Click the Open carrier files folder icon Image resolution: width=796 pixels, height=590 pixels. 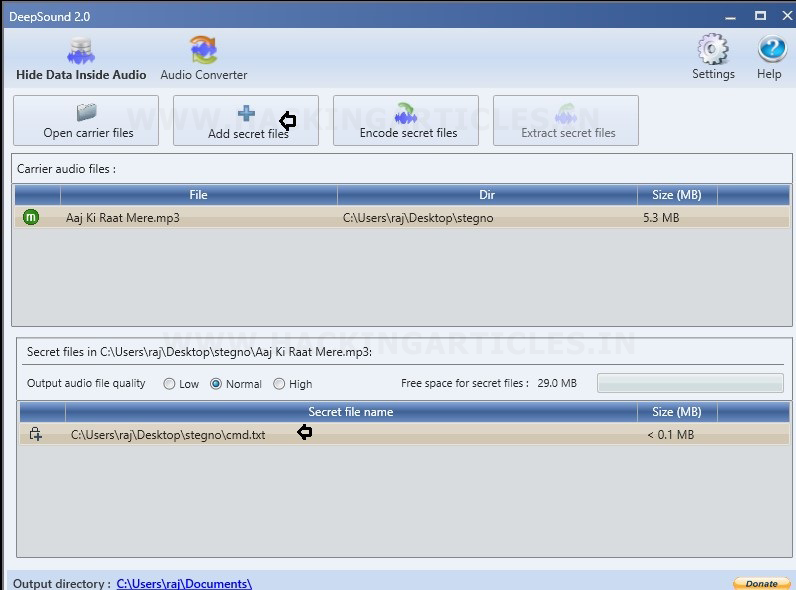(x=86, y=112)
